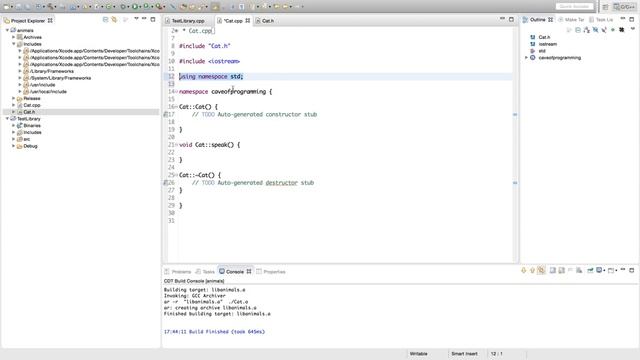Minimize the Project Explorer panel
The image size is (640, 360).
144,19
